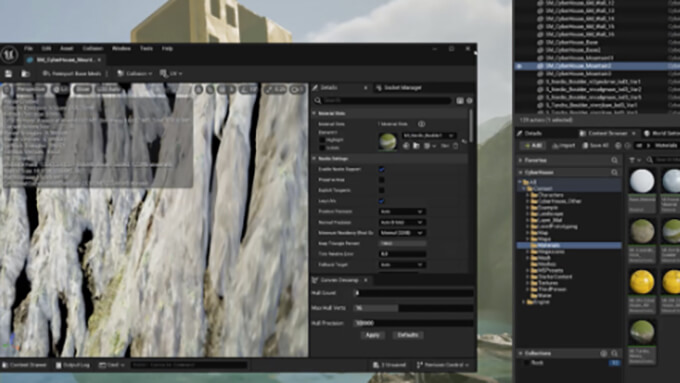Click the details panel settings gear icon
680x383 pixels.
coord(469,101)
